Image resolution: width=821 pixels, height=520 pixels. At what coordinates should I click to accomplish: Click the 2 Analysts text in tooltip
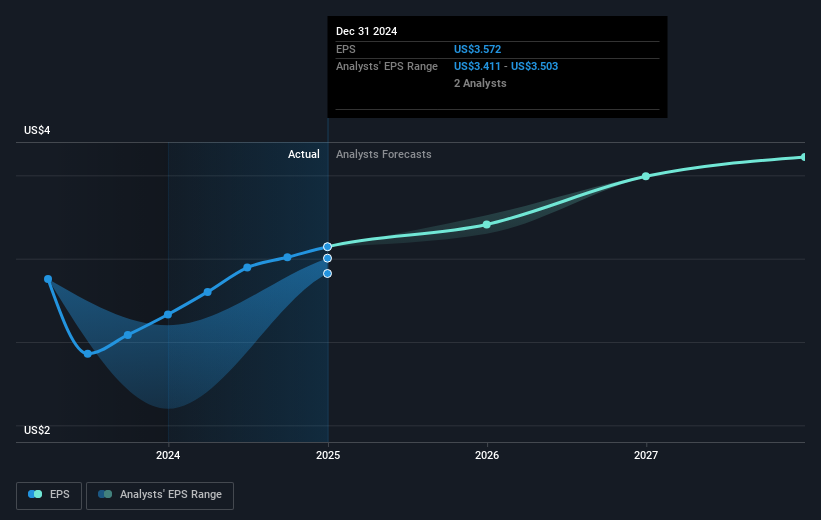tap(480, 83)
